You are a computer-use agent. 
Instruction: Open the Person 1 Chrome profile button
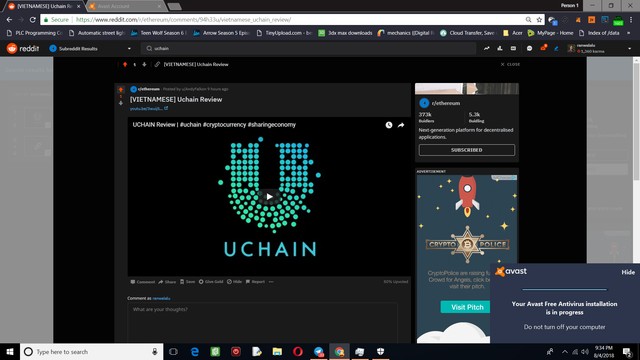click(x=570, y=6)
